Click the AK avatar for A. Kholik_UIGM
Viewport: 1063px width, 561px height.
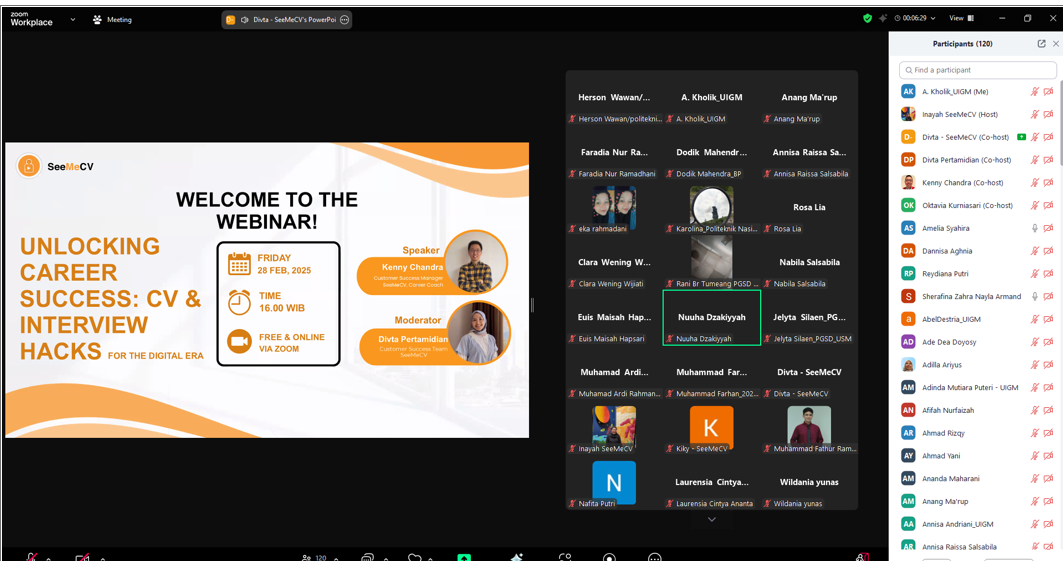908,91
